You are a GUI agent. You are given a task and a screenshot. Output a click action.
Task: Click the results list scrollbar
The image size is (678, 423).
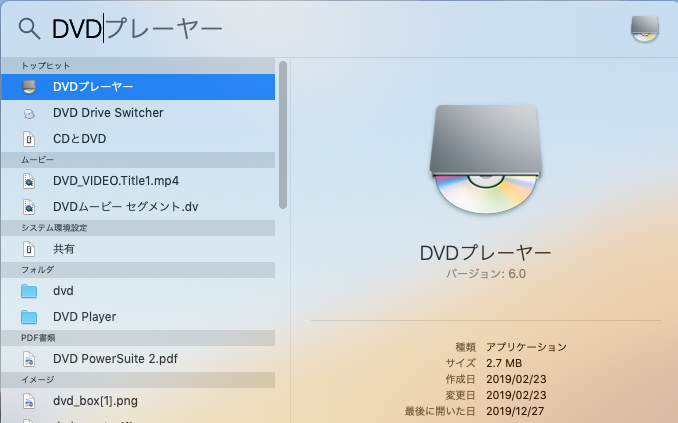283,135
